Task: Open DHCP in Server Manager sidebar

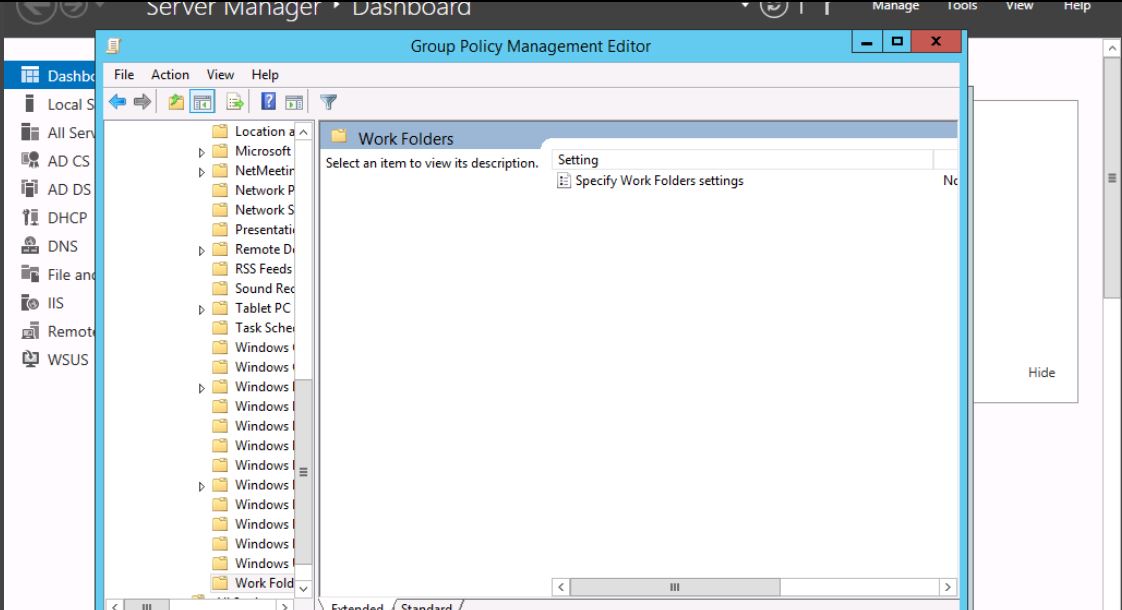Action: point(67,218)
